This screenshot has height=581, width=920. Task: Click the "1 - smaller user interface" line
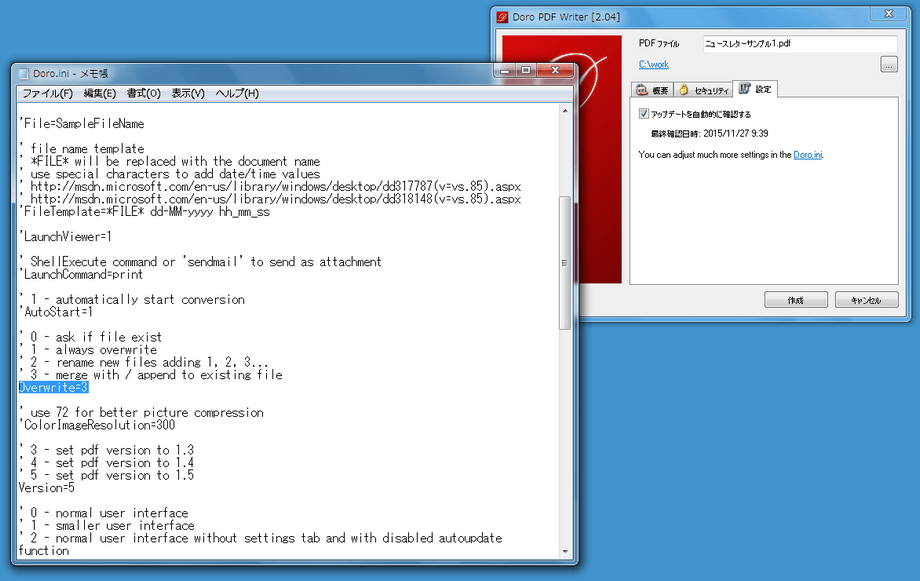click(x=107, y=525)
